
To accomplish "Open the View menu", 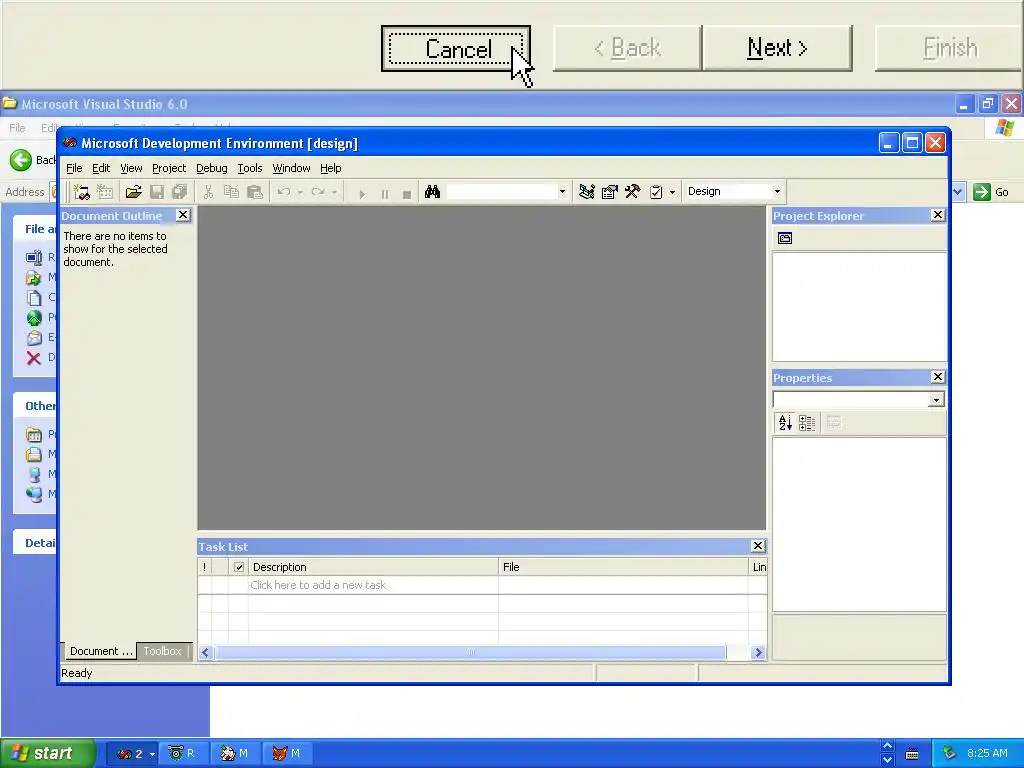I will point(131,168).
